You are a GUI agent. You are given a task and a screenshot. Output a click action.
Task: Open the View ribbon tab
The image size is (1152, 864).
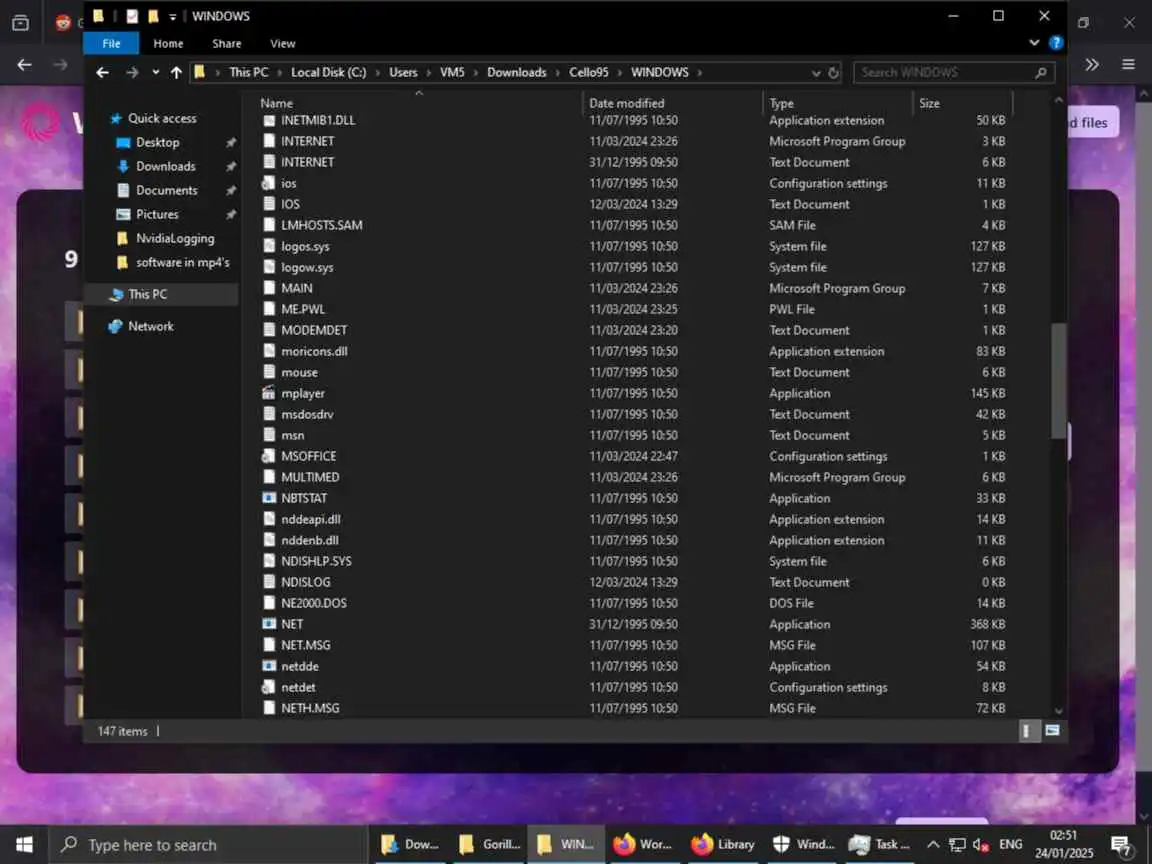click(x=283, y=43)
